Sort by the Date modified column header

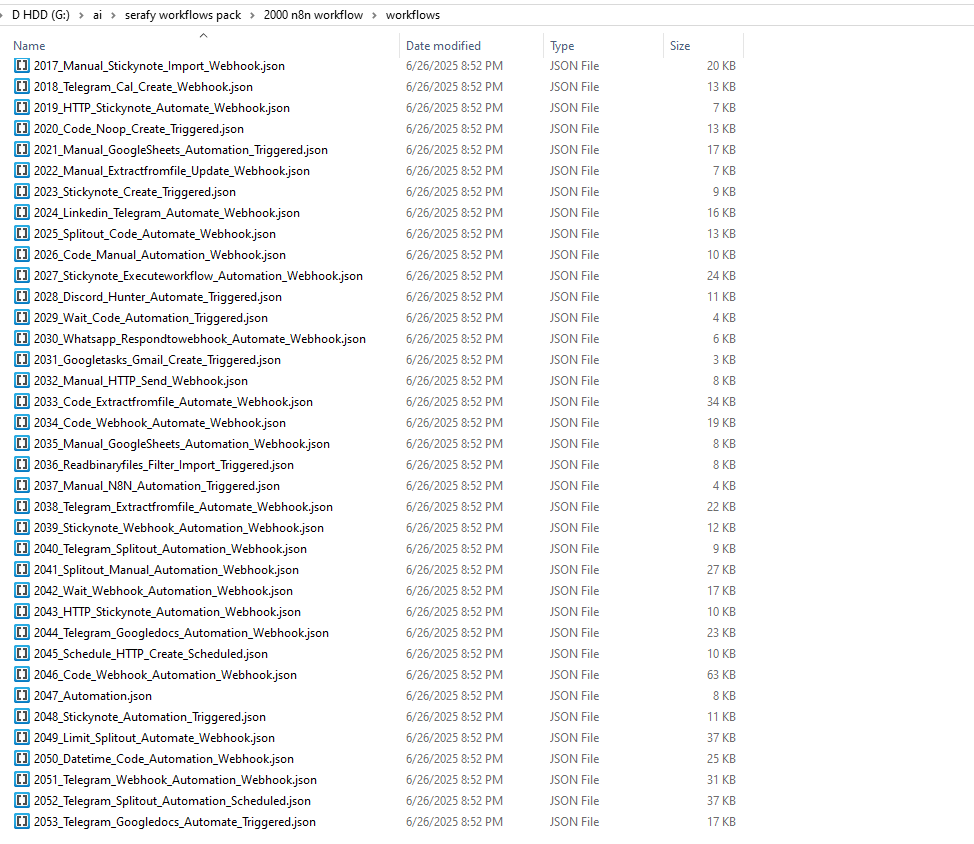[x=443, y=46]
